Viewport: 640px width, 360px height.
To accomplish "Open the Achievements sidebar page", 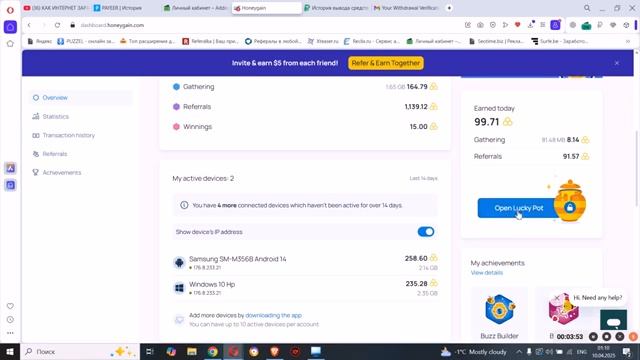I will (62, 173).
